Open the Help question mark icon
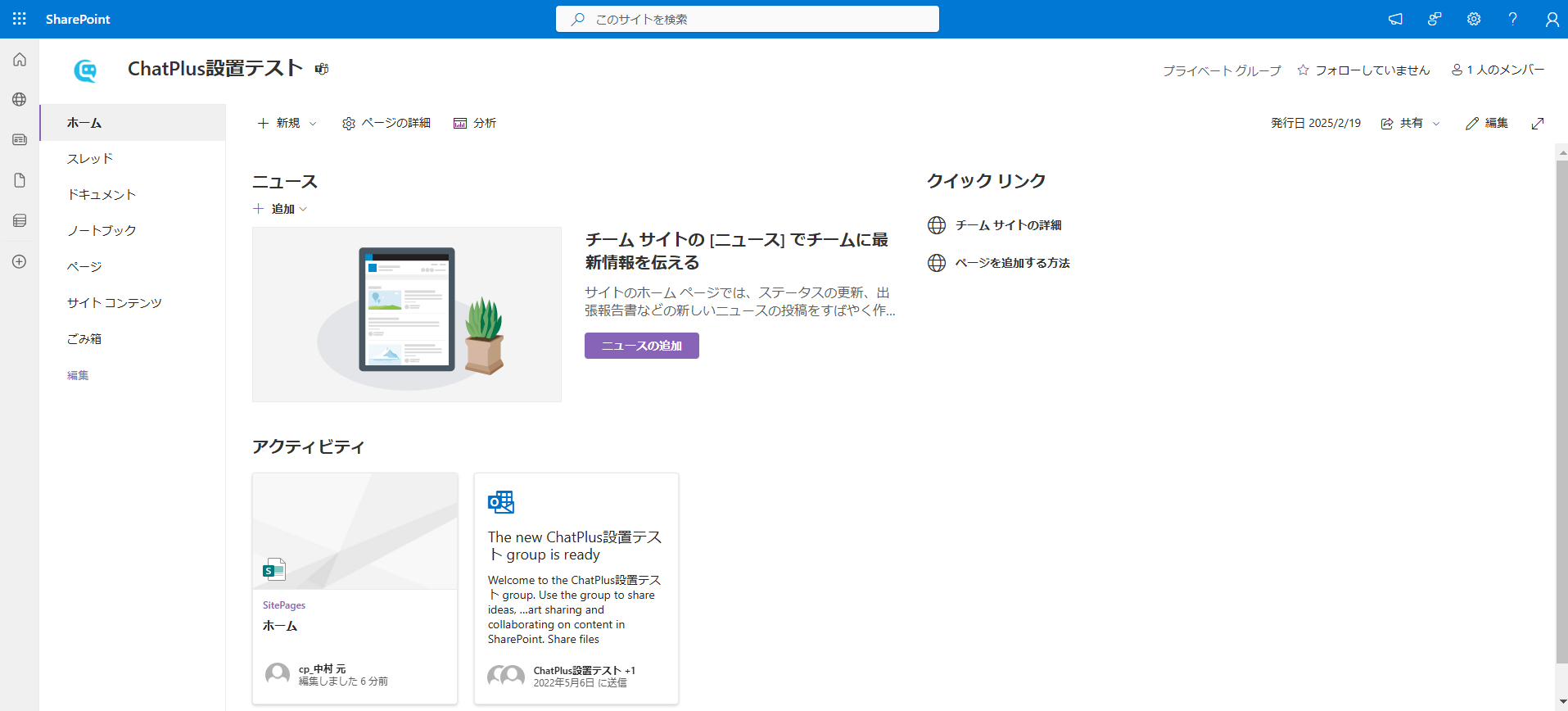Viewport: 1568px width, 711px height. pos(1513,19)
